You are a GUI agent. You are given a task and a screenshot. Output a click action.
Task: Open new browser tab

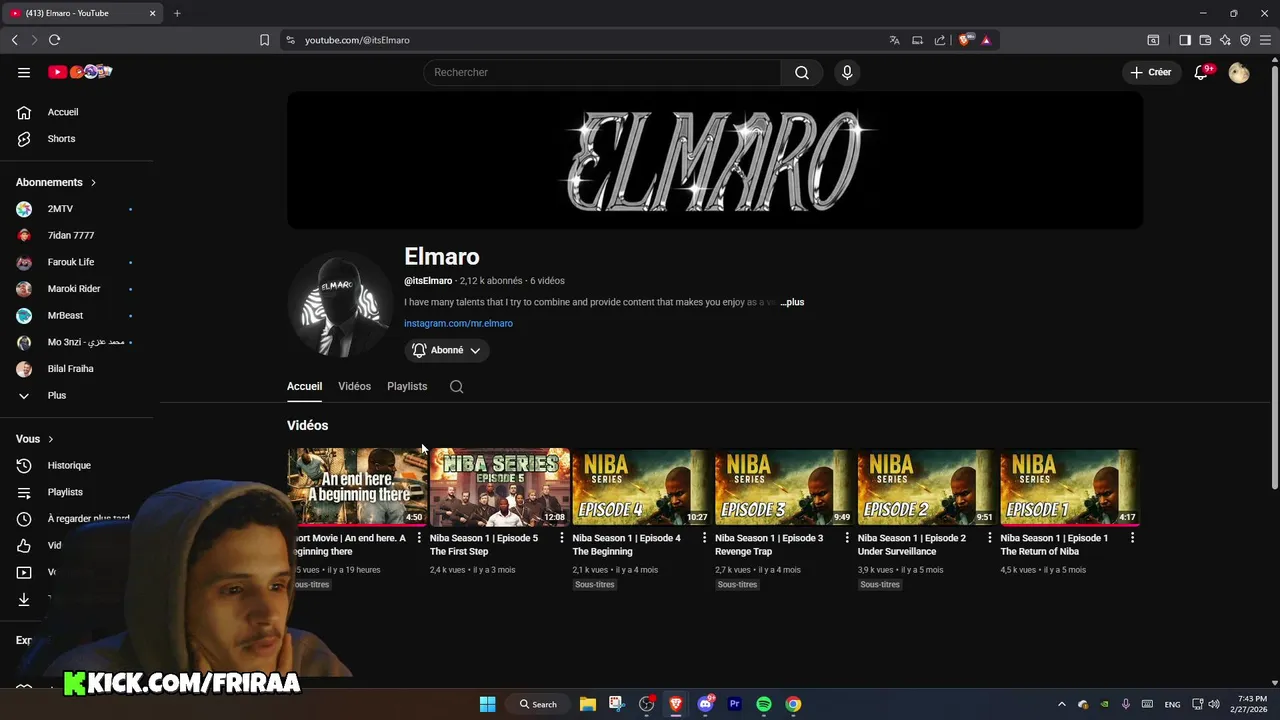(x=177, y=13)
